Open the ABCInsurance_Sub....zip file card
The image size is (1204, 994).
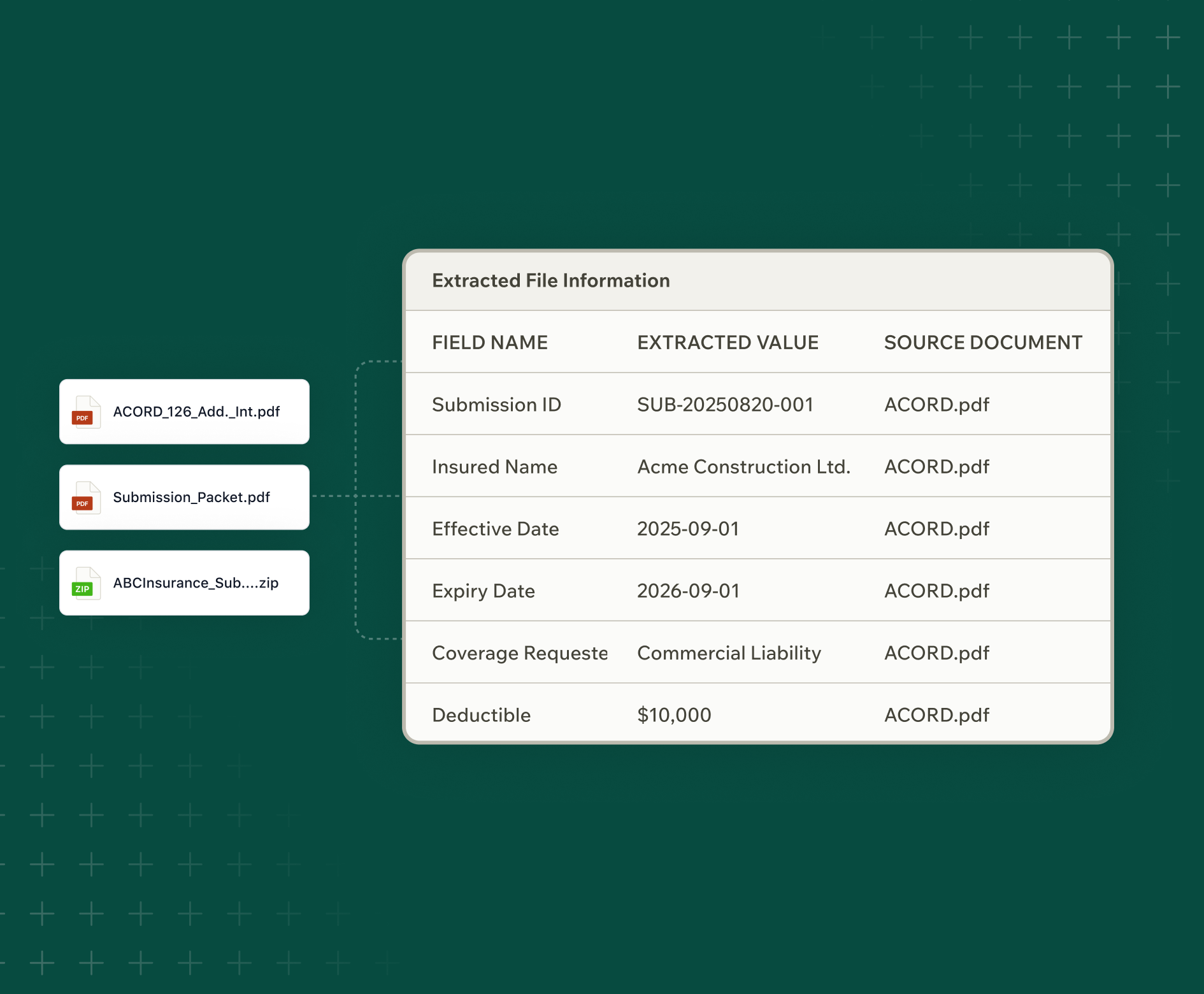[184, 583]
